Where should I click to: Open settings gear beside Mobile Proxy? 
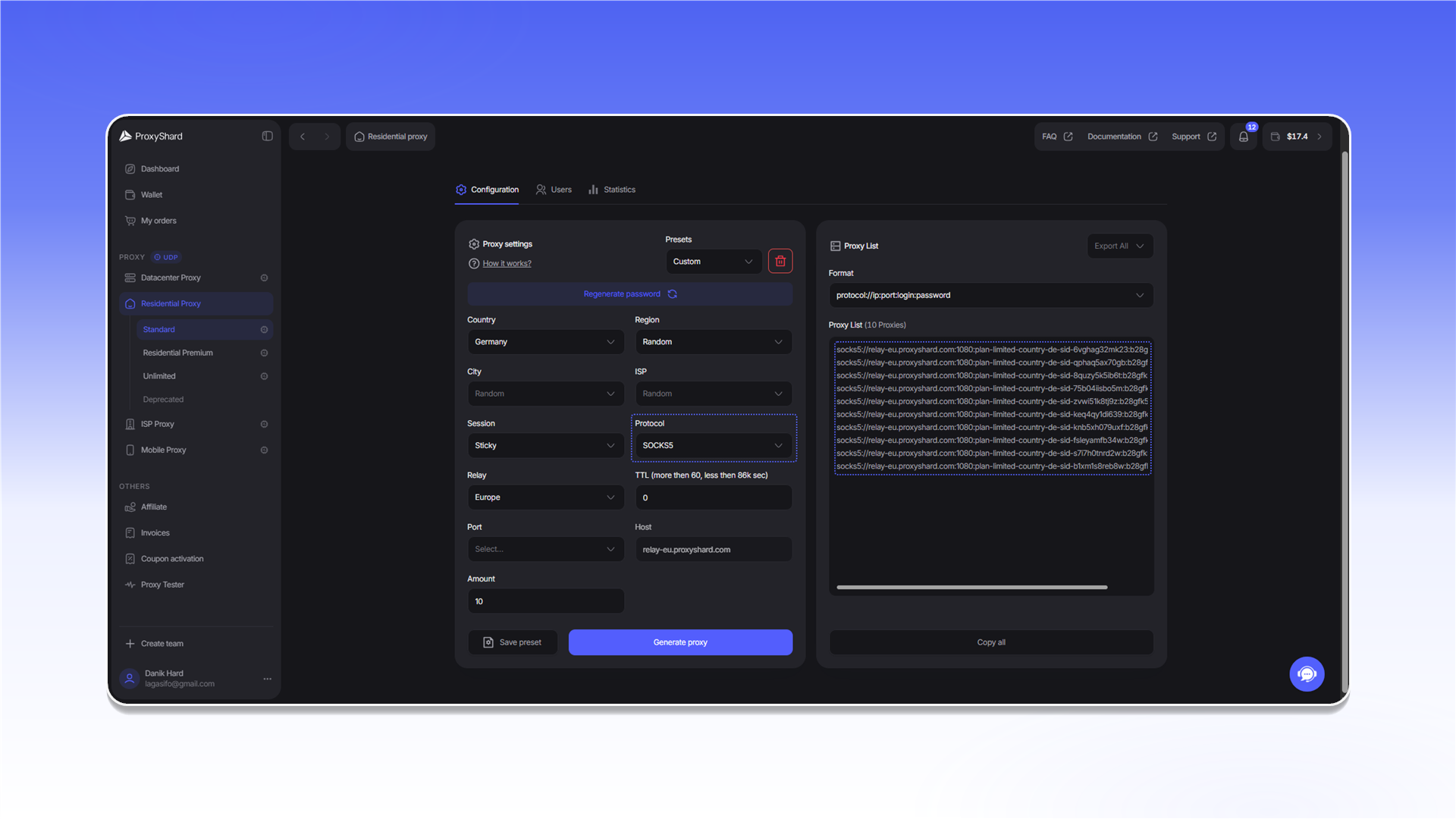tap(264, 450)
